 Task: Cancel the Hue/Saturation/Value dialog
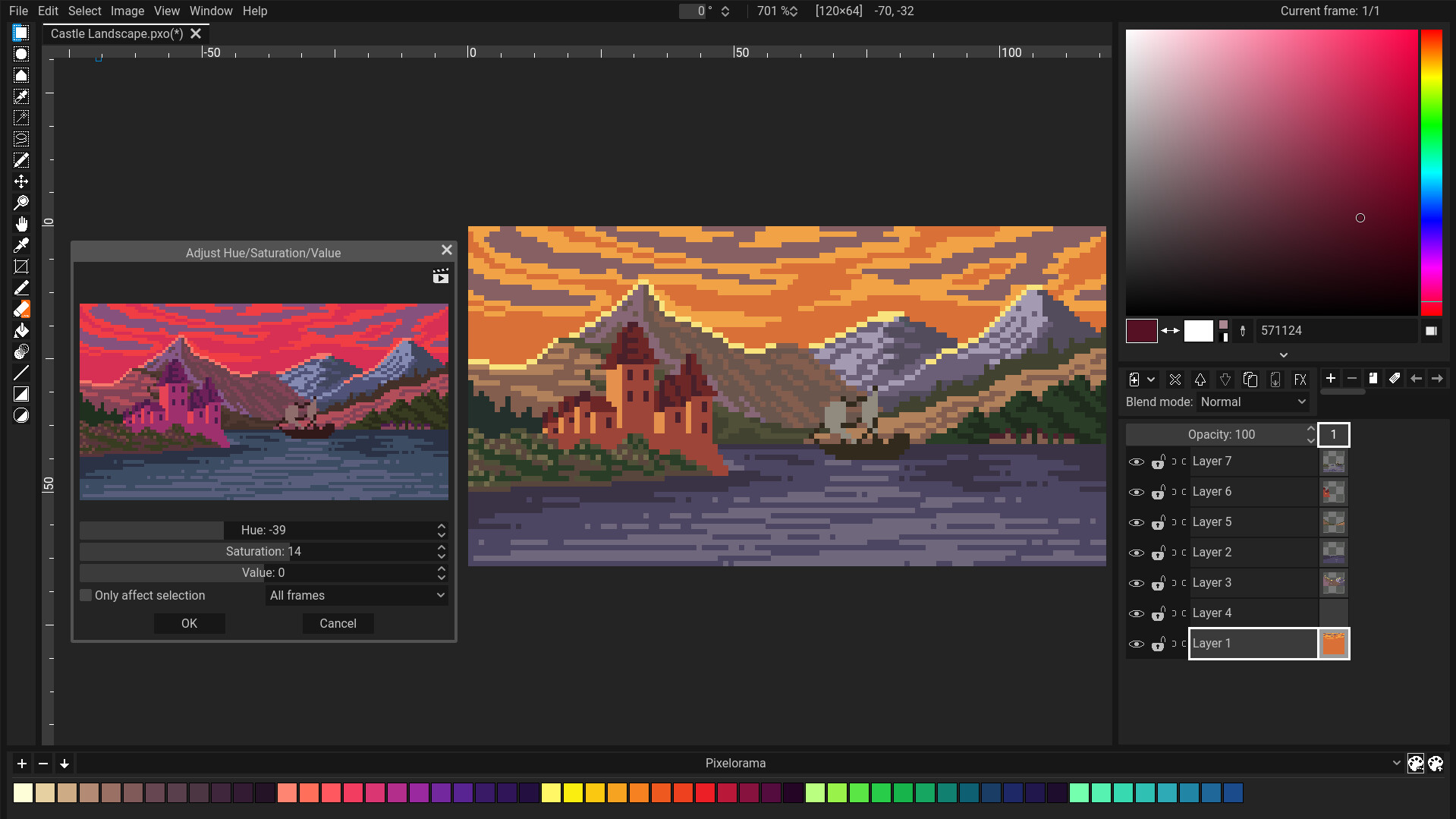coord(338,623)
